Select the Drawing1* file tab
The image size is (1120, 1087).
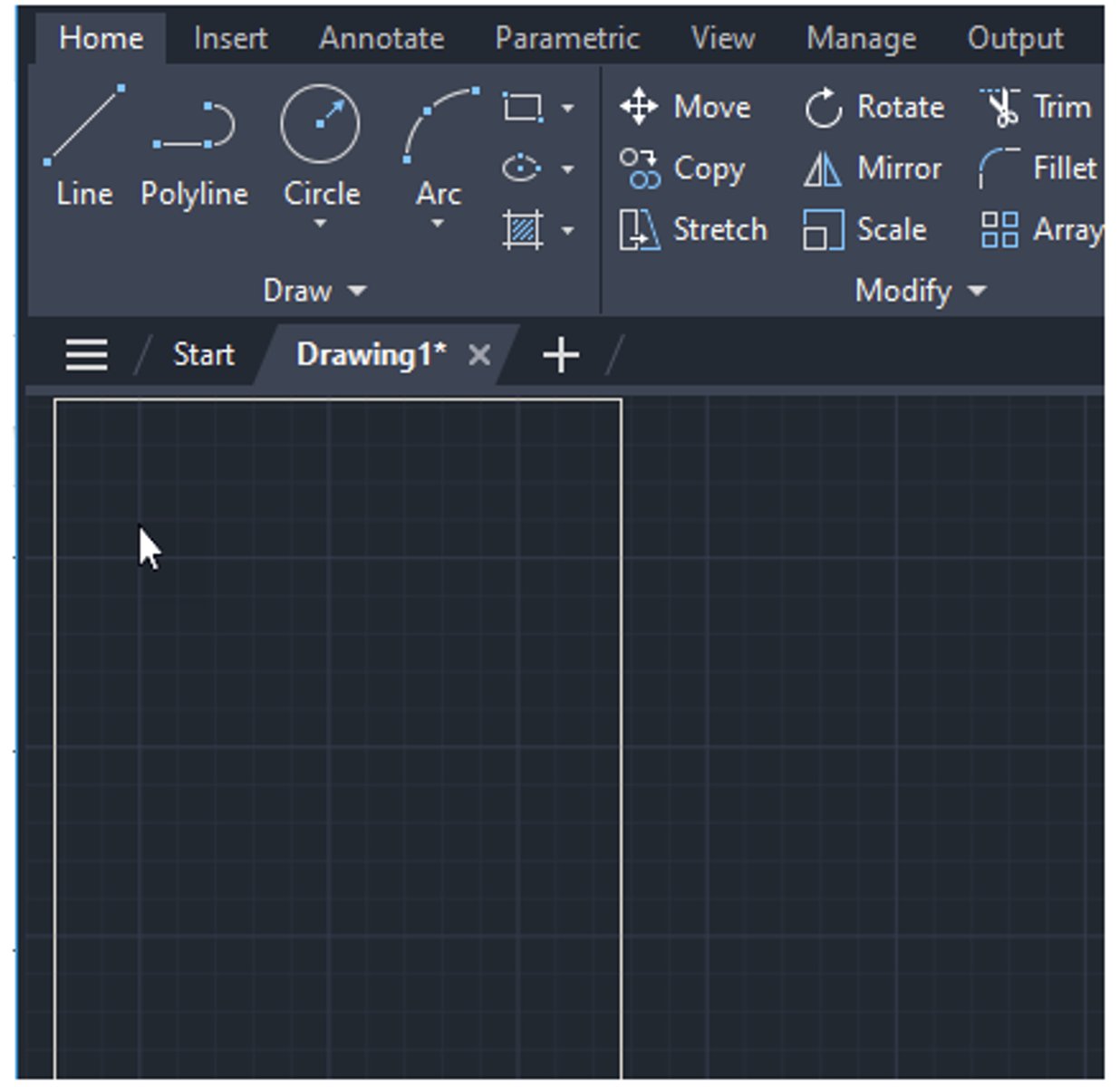coord(372,354)
